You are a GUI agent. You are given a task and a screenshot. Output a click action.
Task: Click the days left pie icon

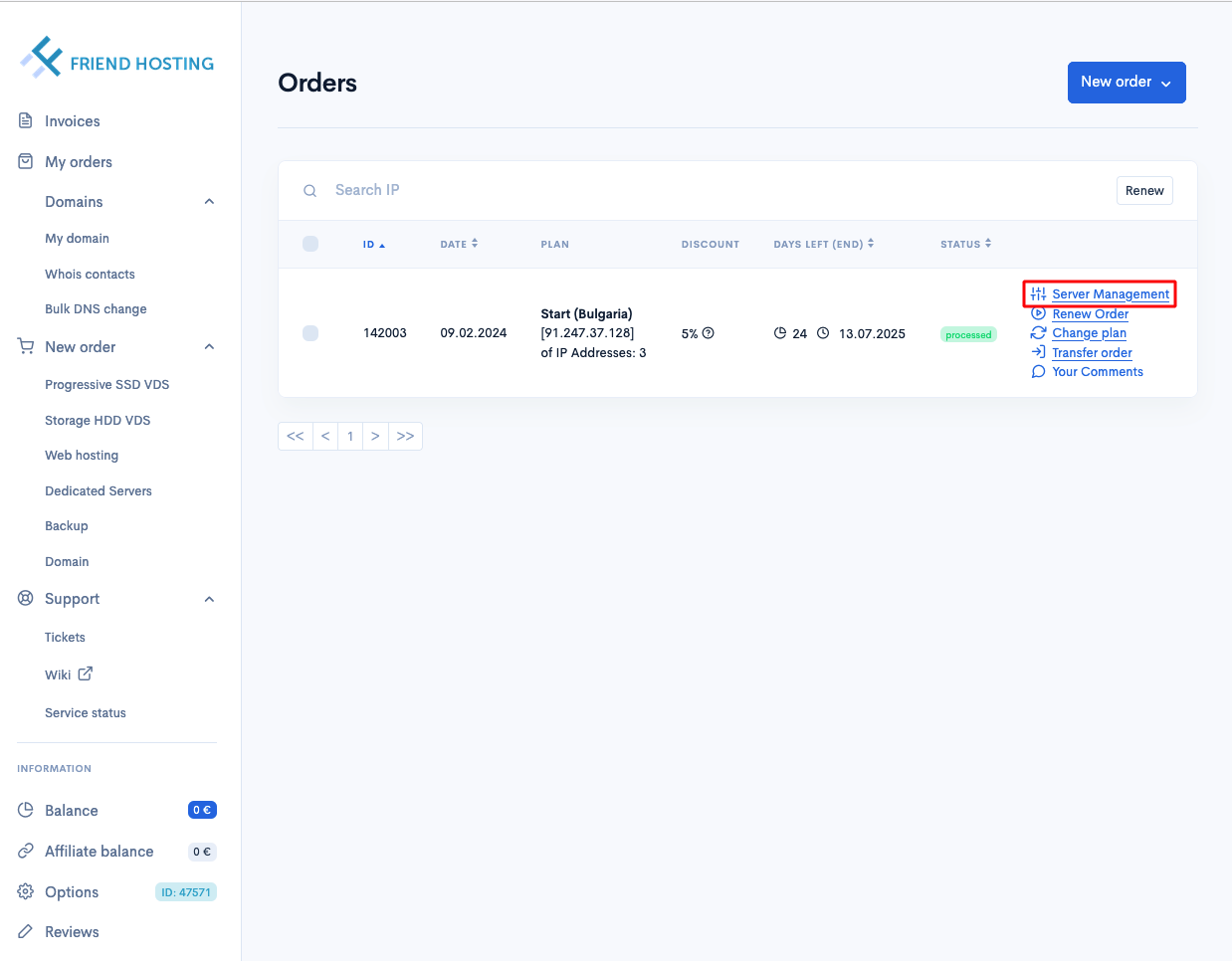[780, 333]
